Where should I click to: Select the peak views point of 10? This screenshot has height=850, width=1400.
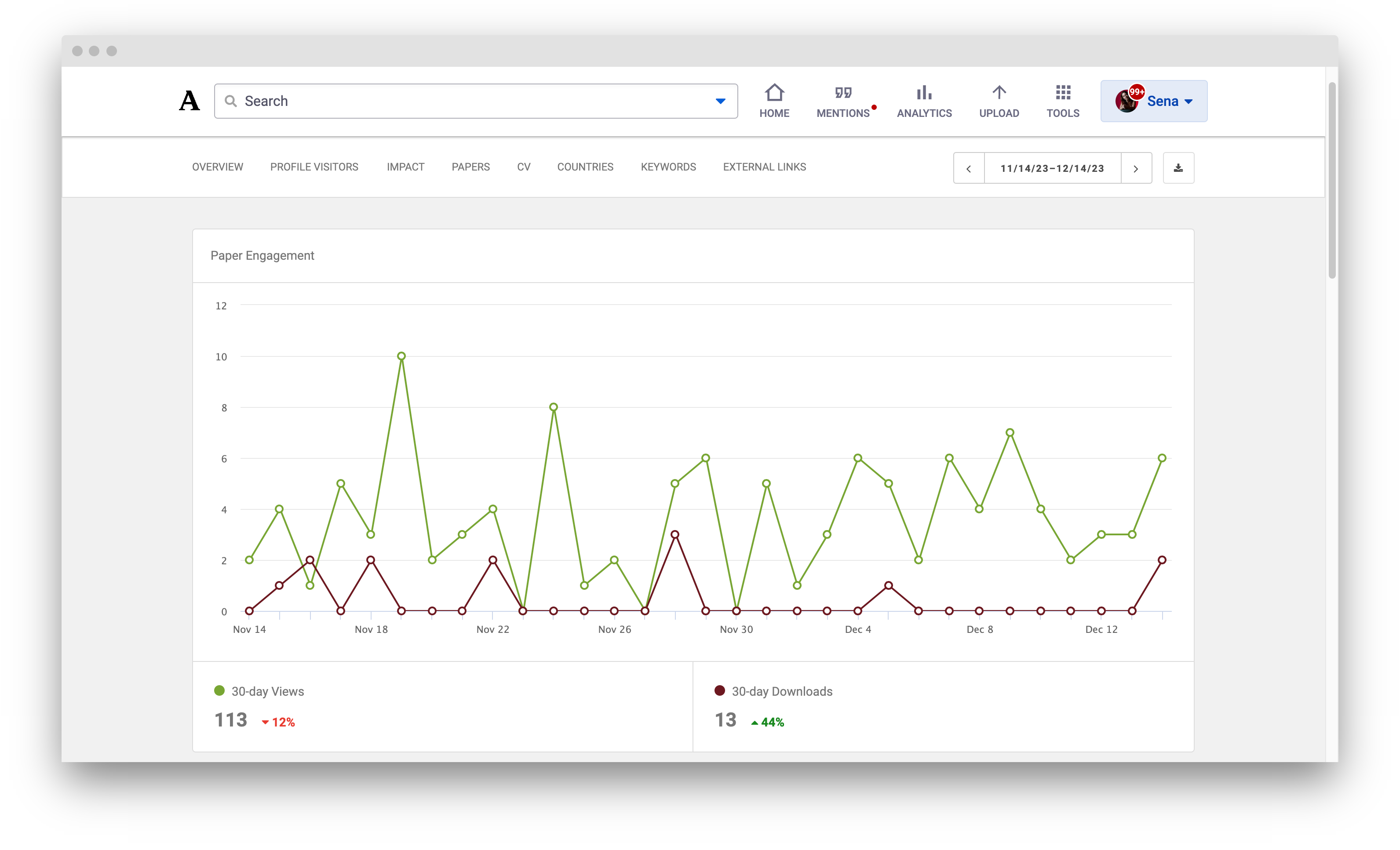[401, 356]
